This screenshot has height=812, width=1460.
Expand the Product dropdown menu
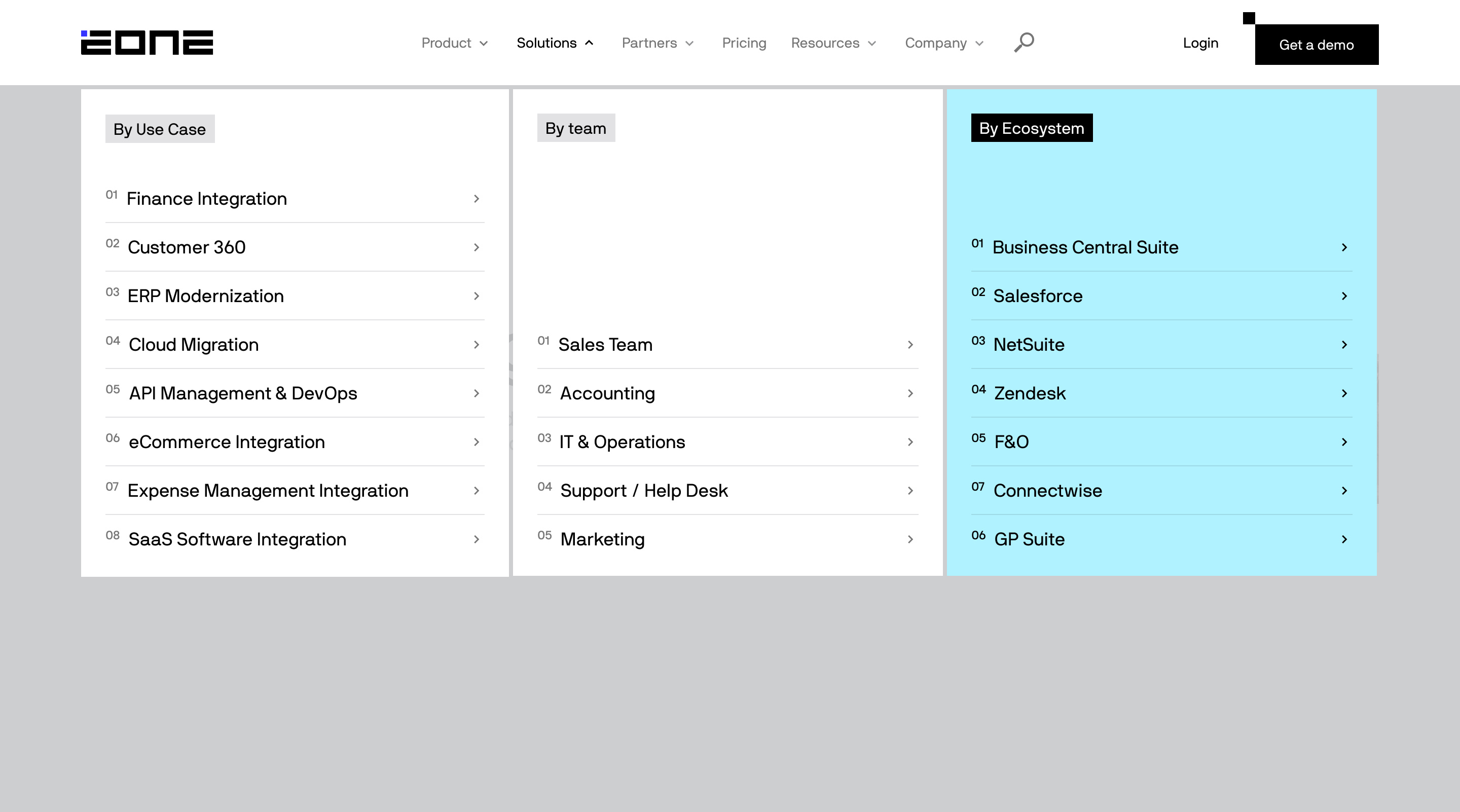pyautogui.click(x=455, y=43)
